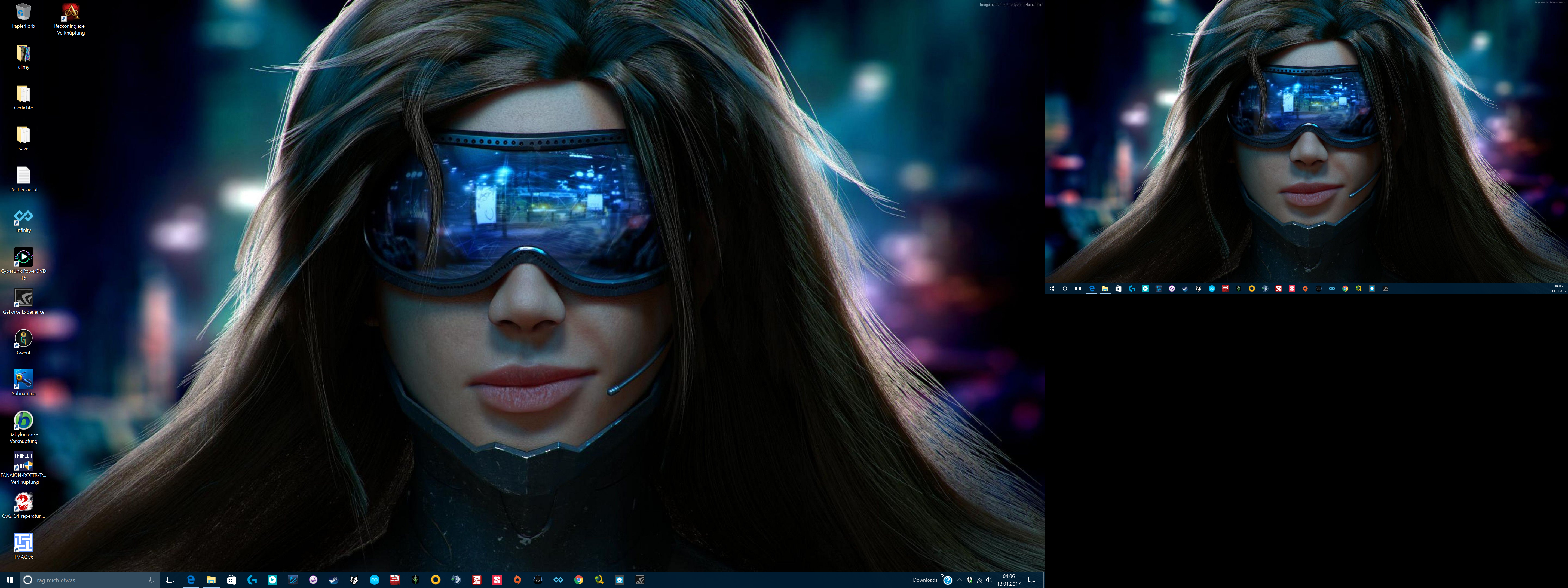Open the white wolf icon on main taskbar
Screen dimensions: 1568x588
[x=354, y=580]
